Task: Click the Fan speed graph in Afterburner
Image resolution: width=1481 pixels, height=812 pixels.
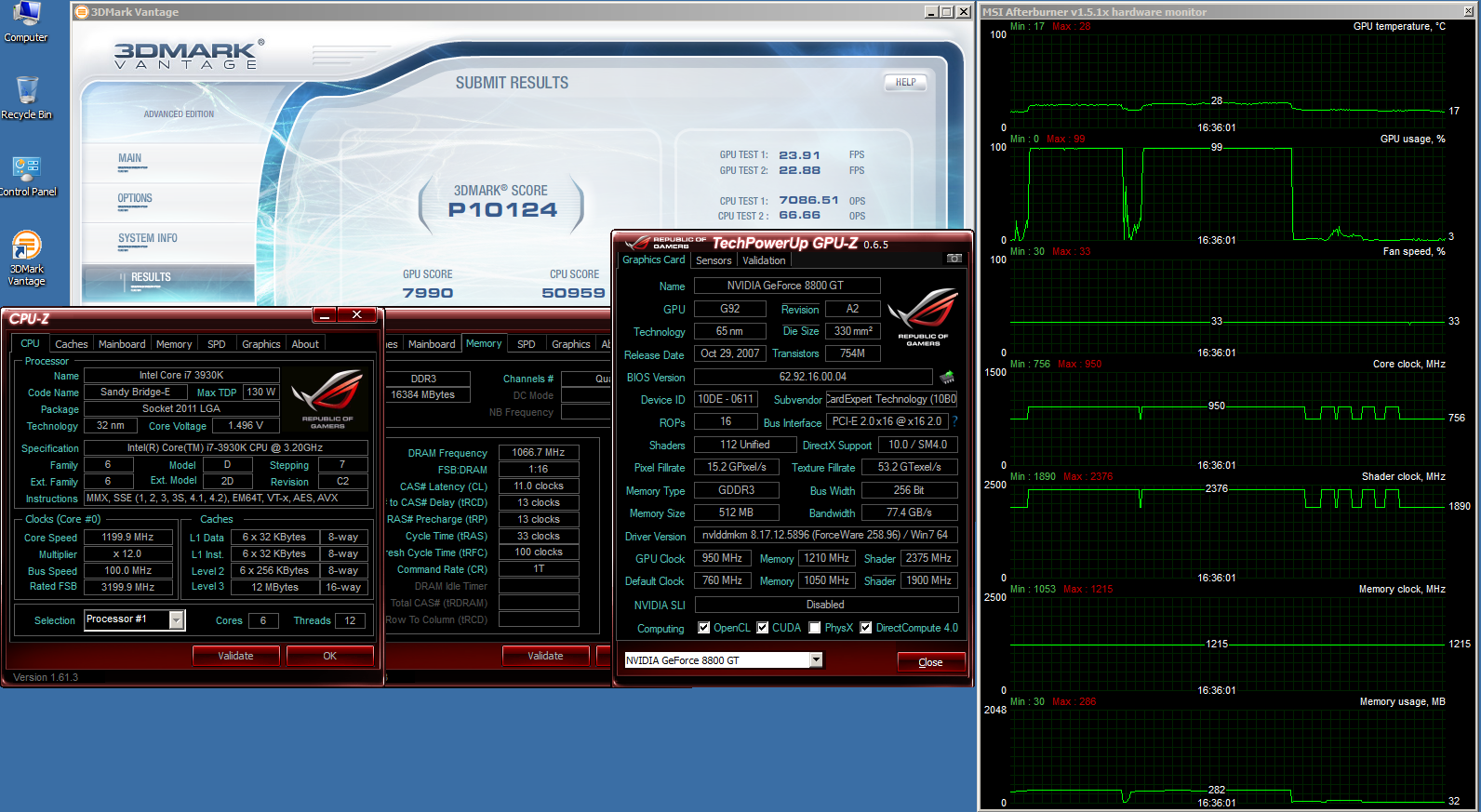Action: [1228, 305]
